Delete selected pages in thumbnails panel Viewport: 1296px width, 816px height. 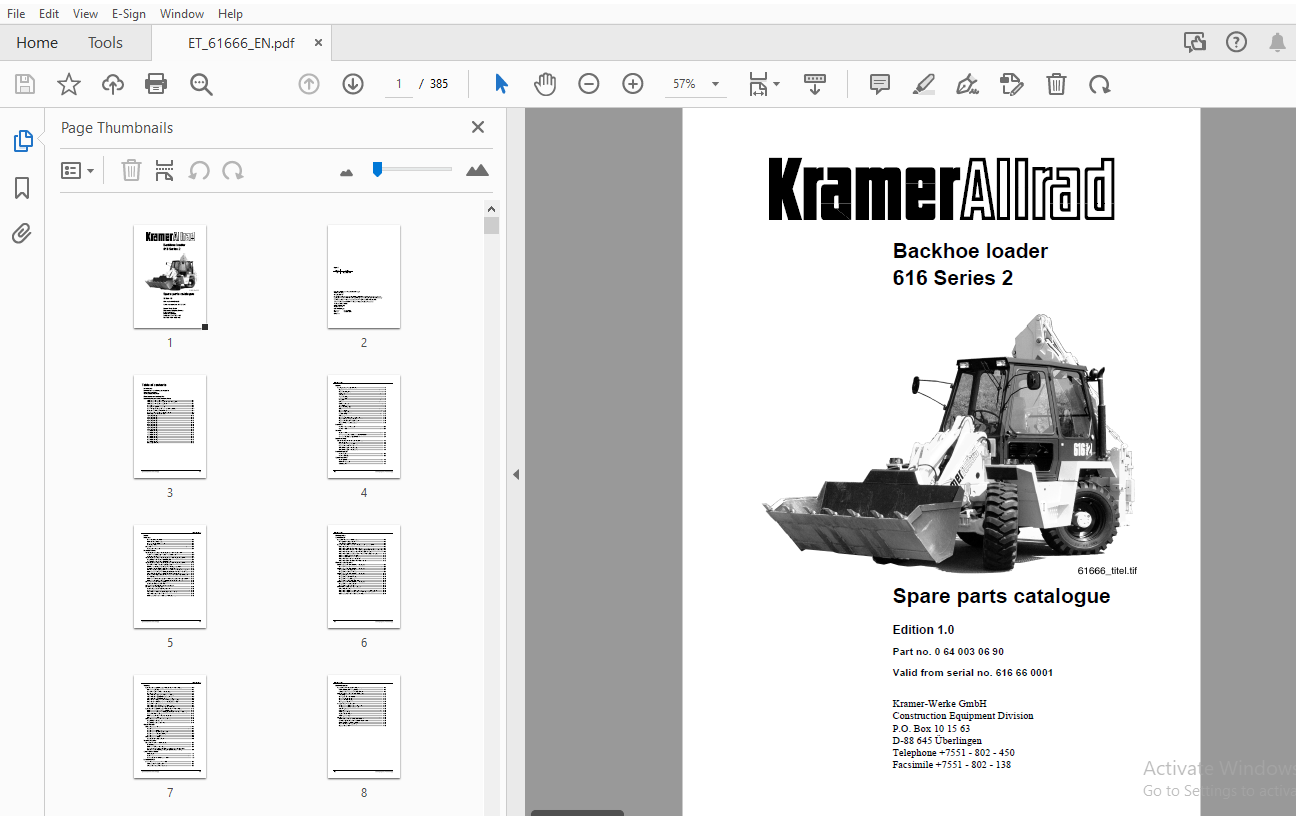pyautogui.click(x=131, y=171)
